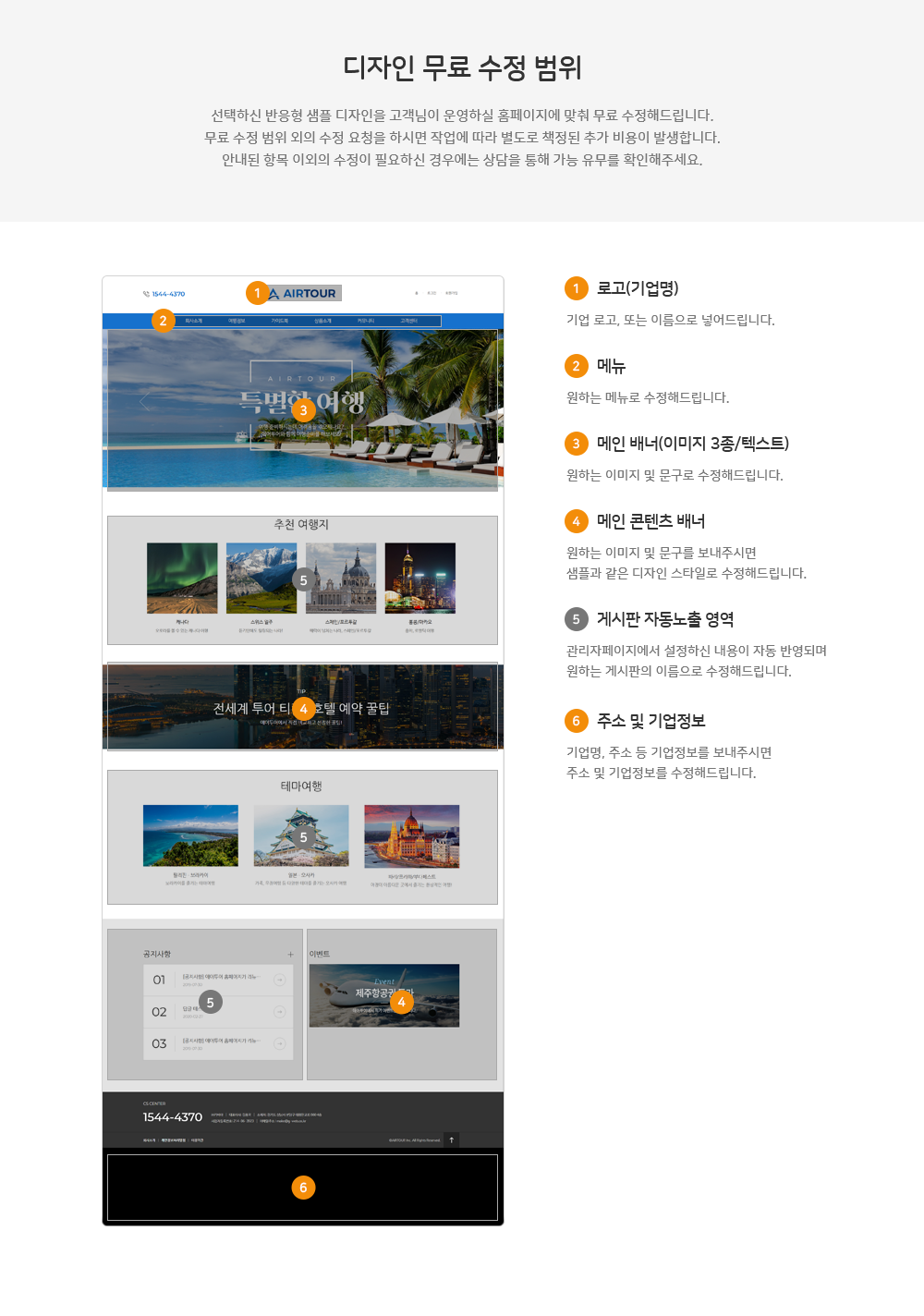This screenshot has width=924, height=1316.
Task: Open the Budapest parliament theme thumbnail
Action: 411,835
